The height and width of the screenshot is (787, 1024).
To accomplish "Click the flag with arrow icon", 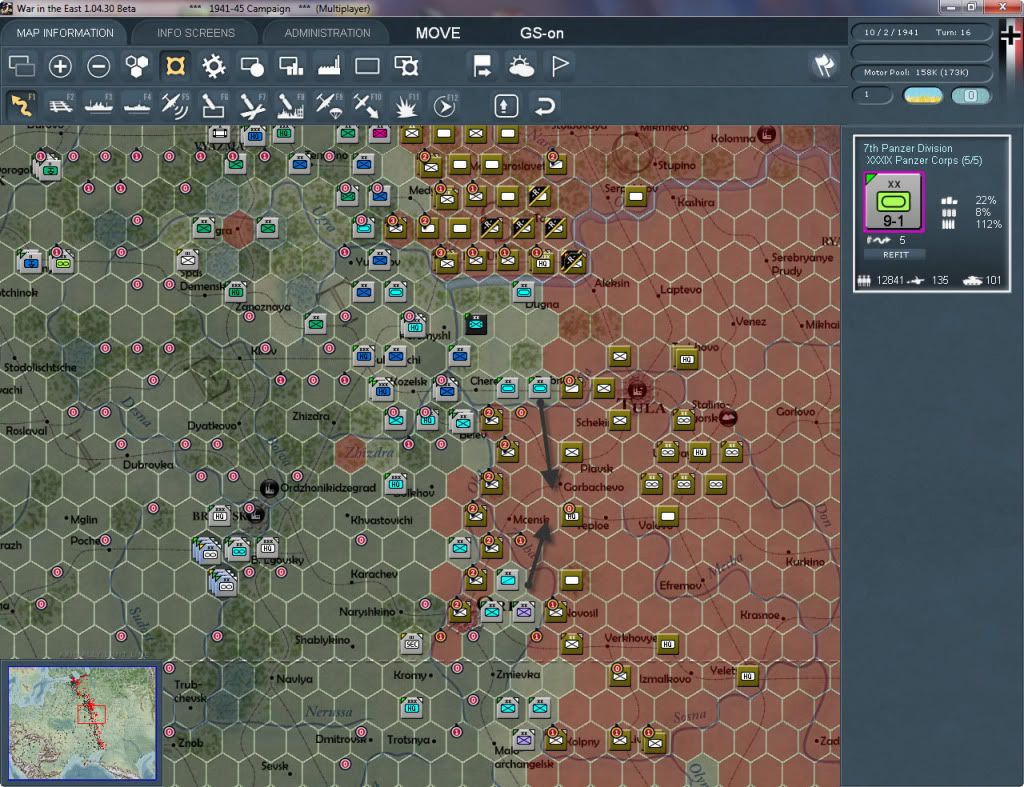I will coord(482,66).
